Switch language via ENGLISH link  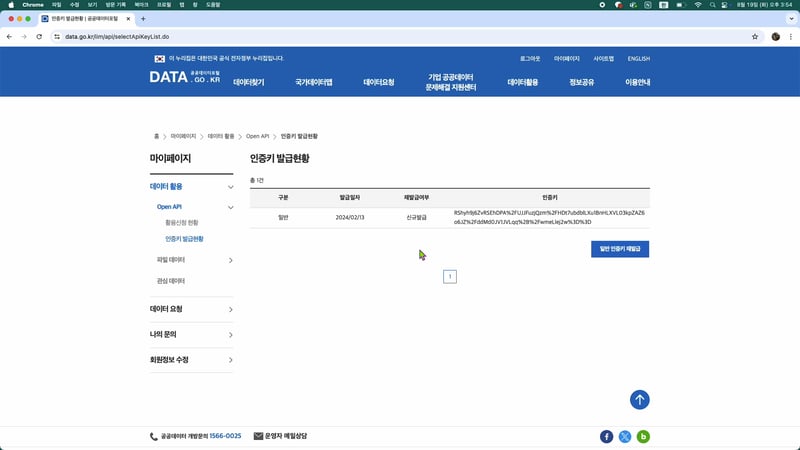638,59
